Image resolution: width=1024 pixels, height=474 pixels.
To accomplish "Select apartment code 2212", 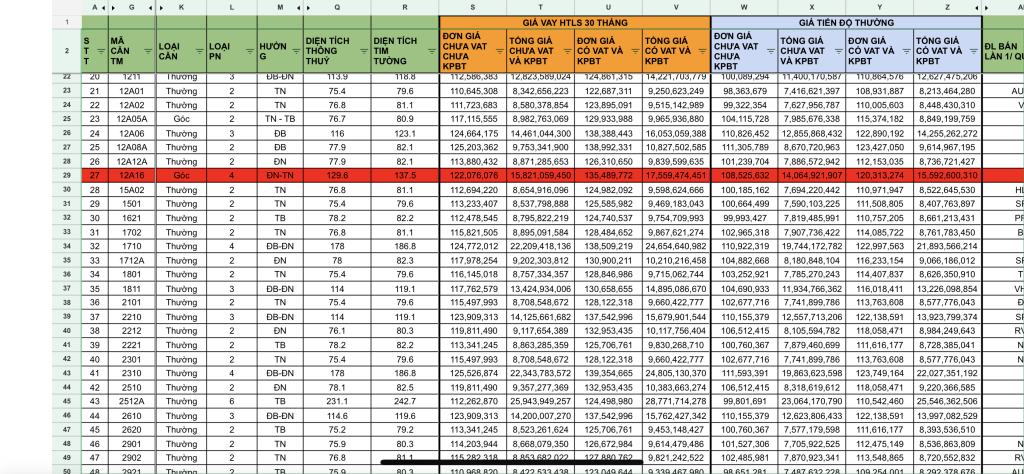I will (x=132, y=331).
